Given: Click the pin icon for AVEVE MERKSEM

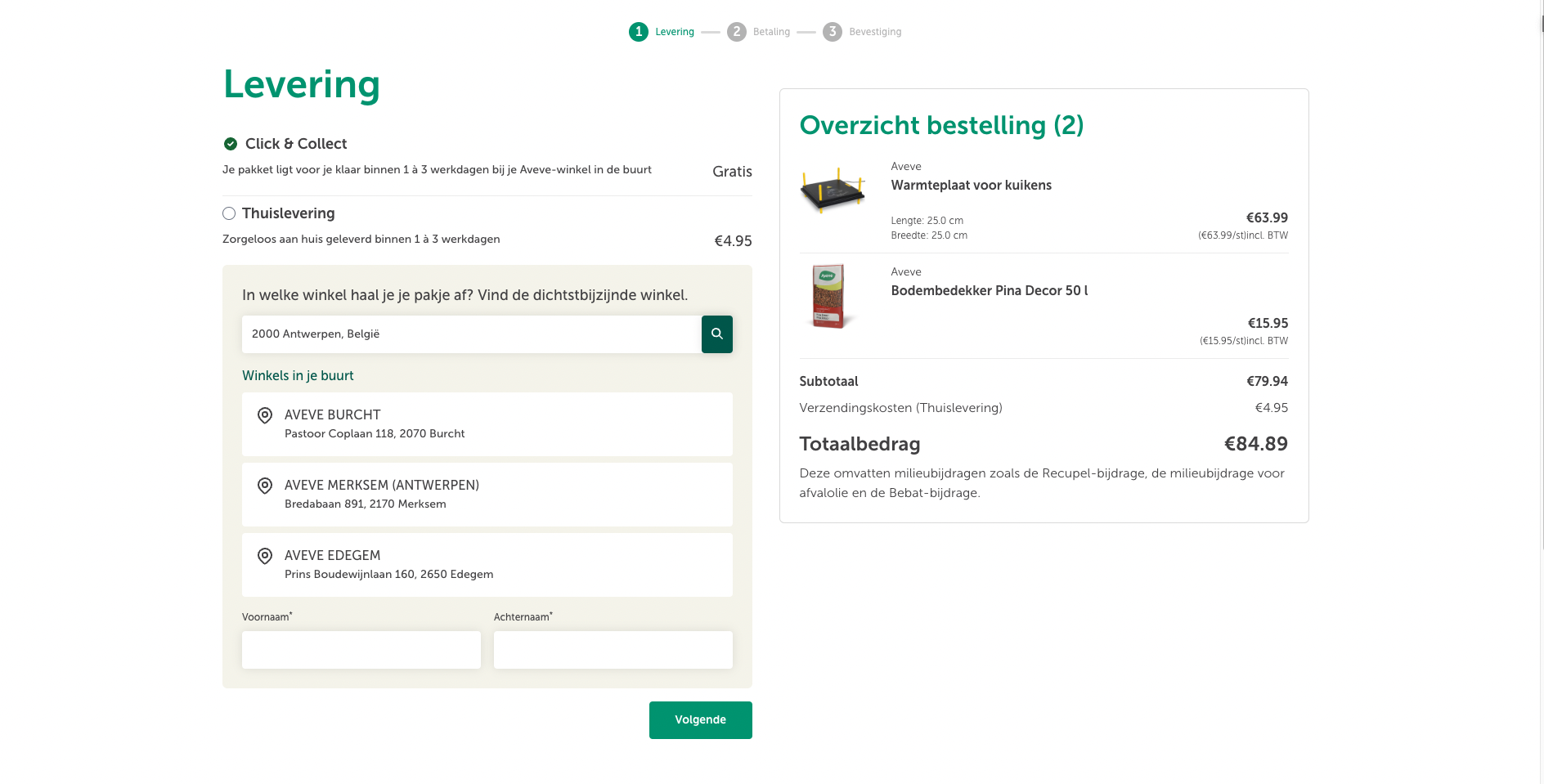Looking at the screenshot, I should tap(265, 486).
